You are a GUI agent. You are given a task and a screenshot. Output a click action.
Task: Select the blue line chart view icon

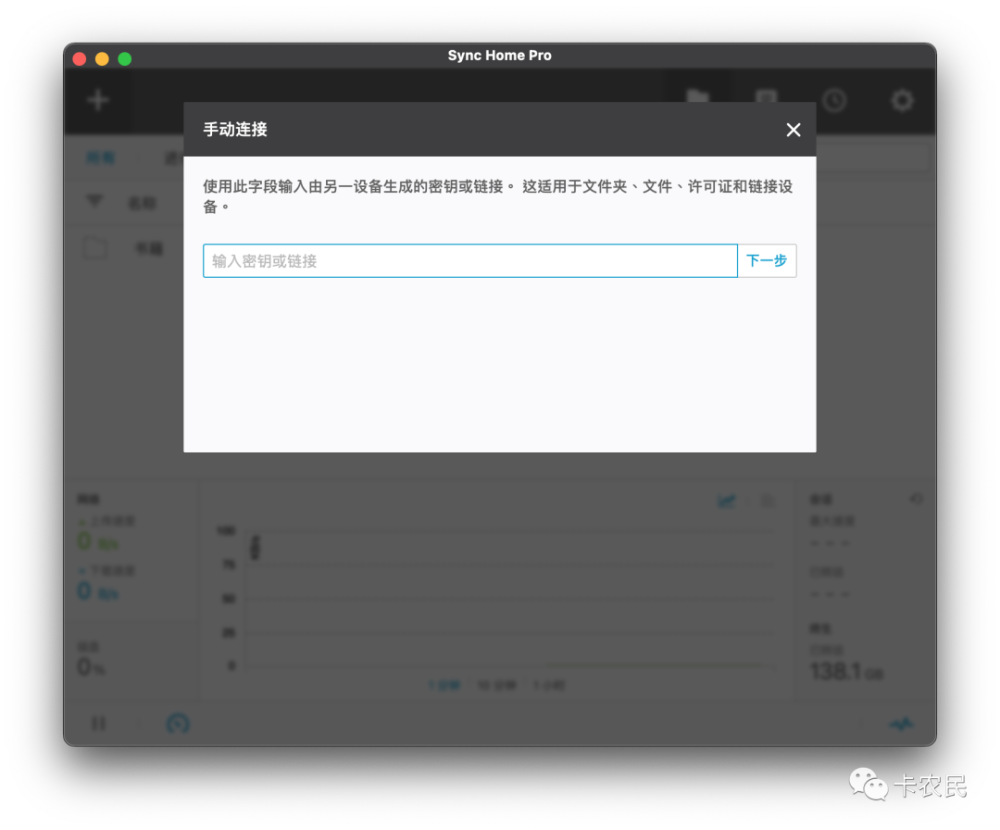[x=726, y=501]
